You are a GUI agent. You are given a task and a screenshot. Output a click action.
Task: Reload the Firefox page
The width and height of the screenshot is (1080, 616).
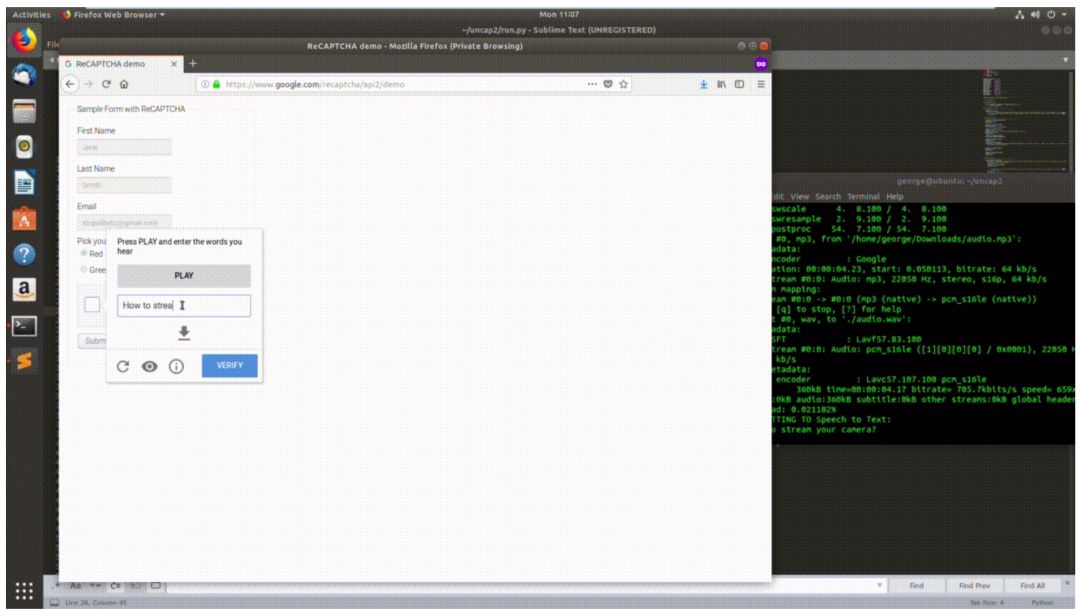coord(106,84)
